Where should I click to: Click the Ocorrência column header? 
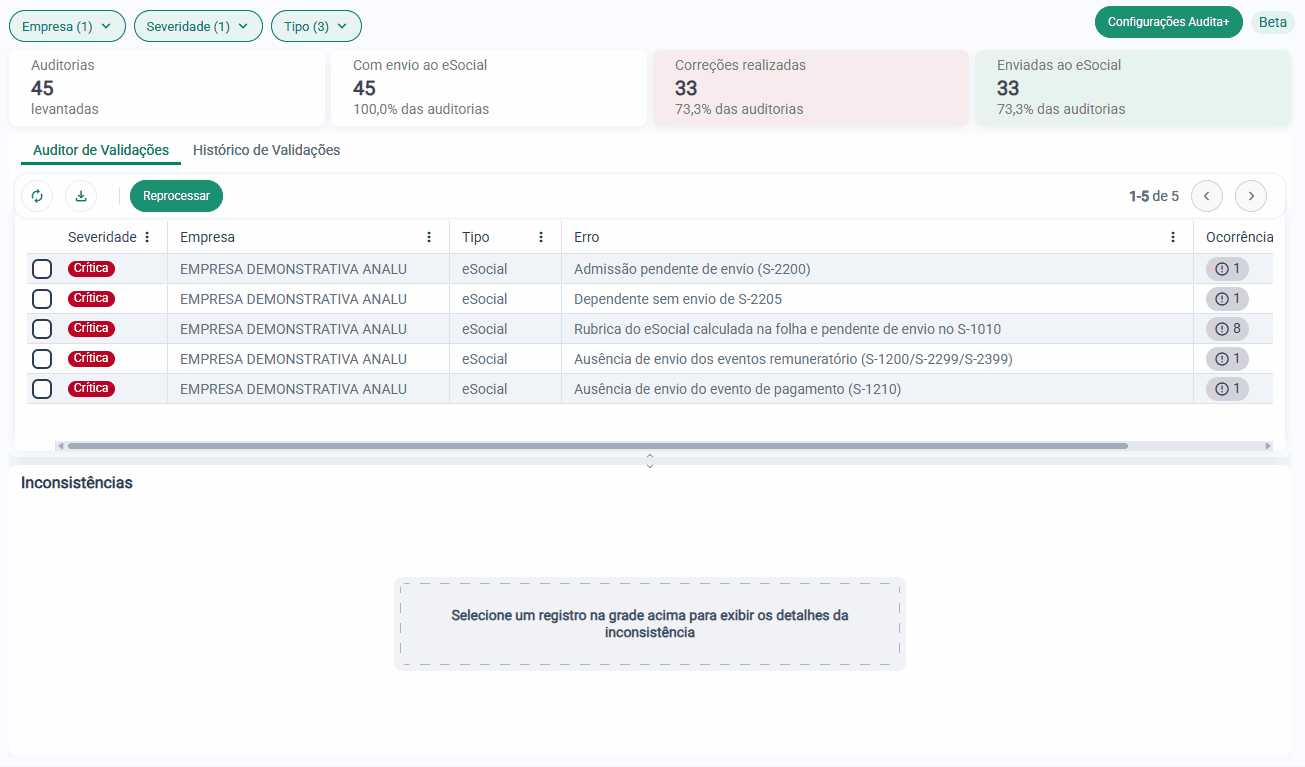[1239, 237]
